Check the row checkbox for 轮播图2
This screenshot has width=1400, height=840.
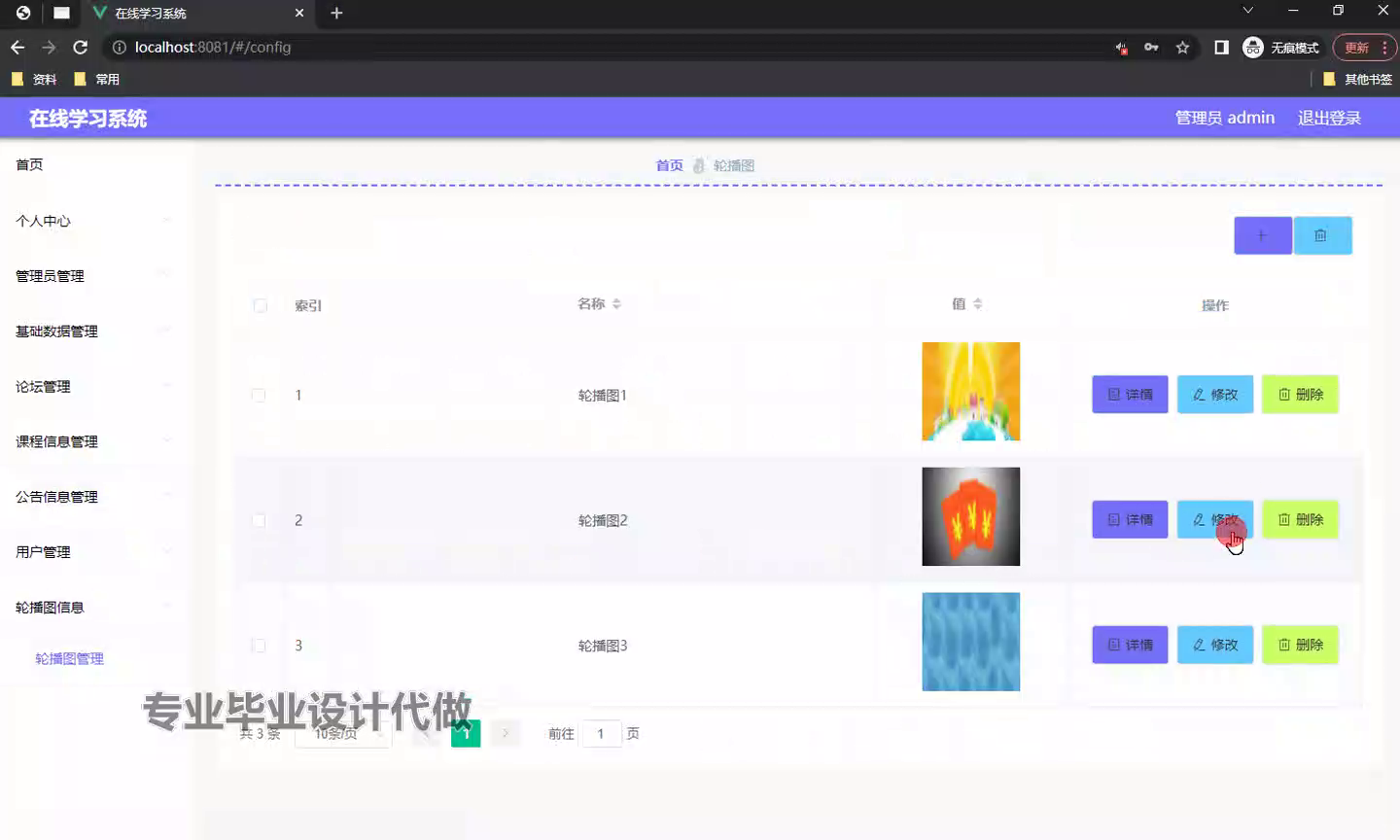point(259,520)
